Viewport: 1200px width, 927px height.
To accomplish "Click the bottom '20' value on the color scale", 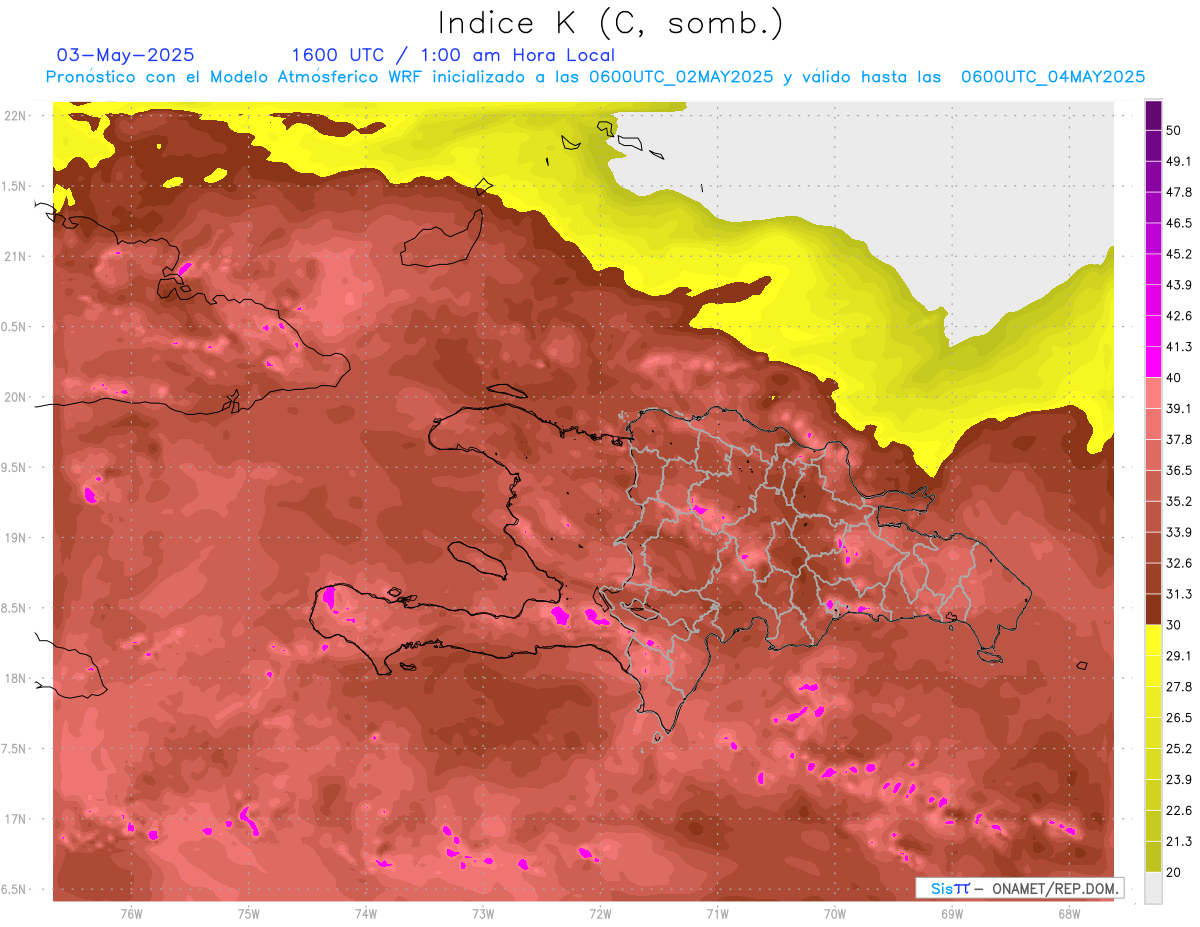I will pyautogui.click(x=1175, y=872).
